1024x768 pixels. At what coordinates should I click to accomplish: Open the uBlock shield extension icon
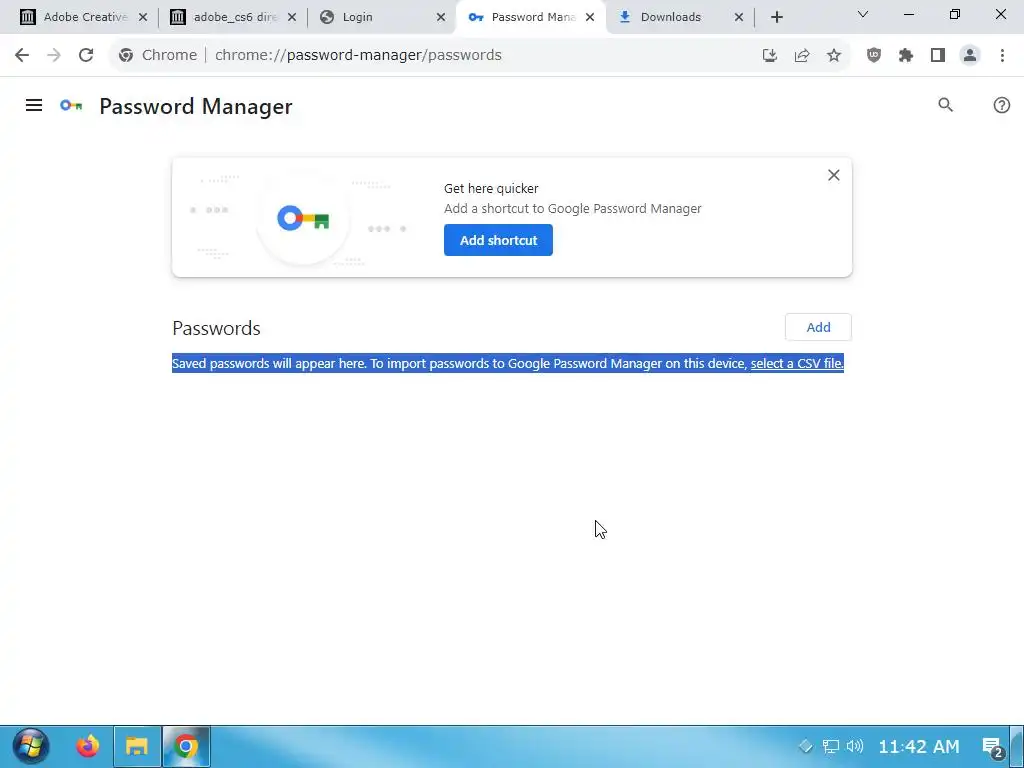pyautogui.click(x=874, y=55)
